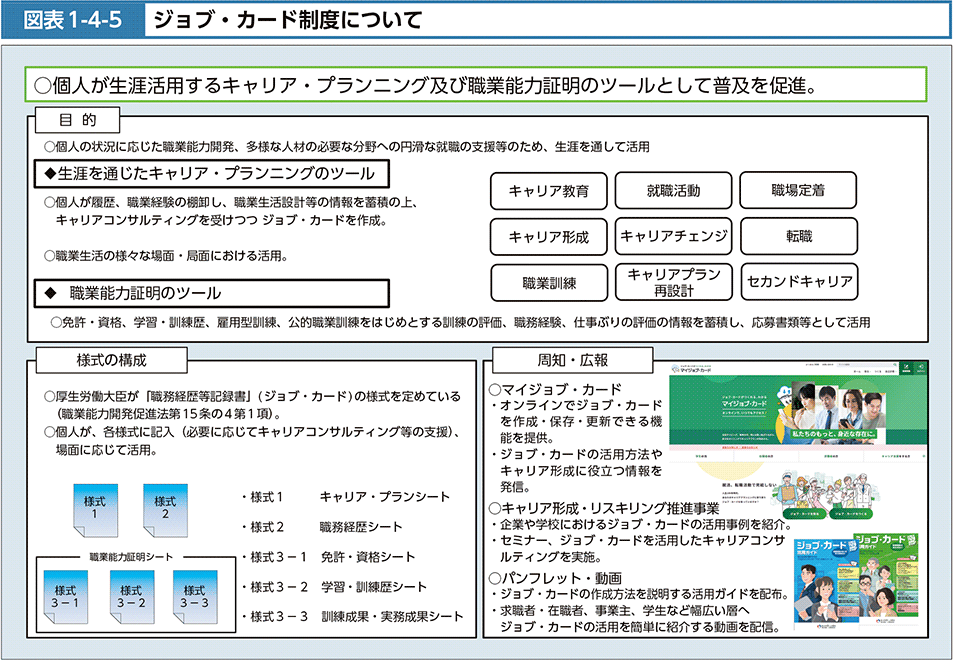
Task: Select the 様式3-2 sheet icon
Action: click(132, 597)
